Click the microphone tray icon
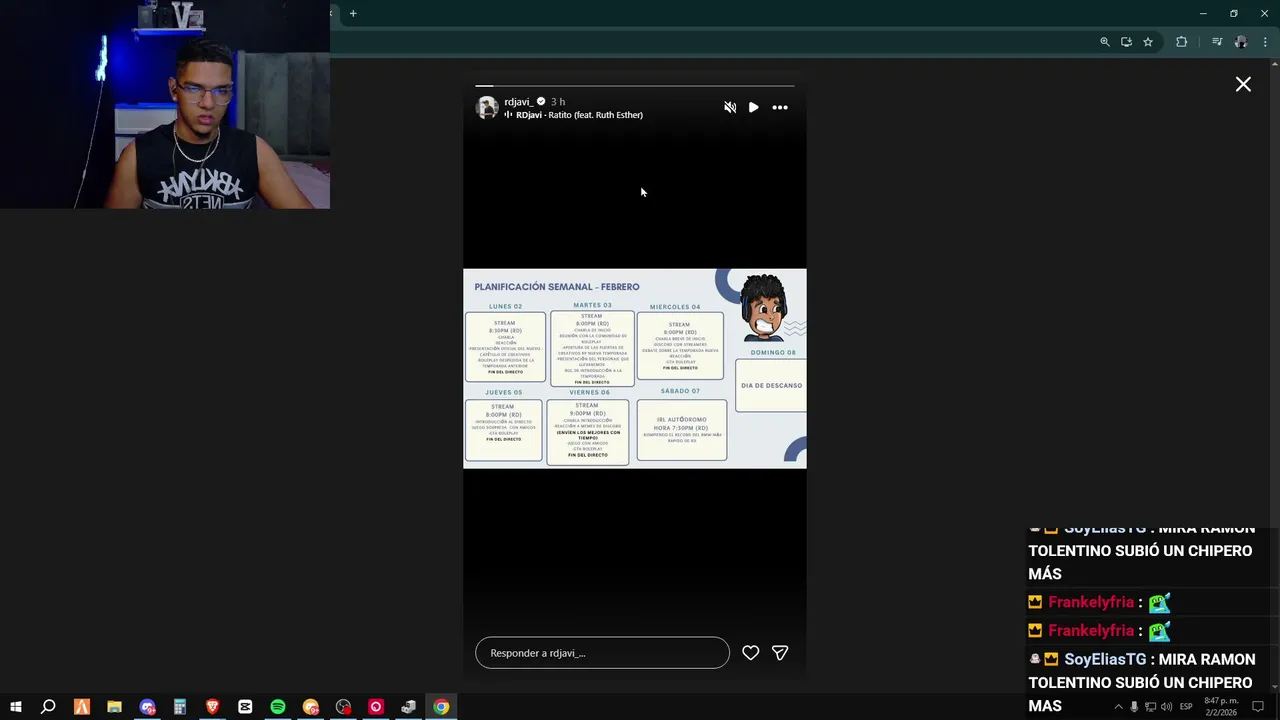1280x720 pixels. [1134, 707]
